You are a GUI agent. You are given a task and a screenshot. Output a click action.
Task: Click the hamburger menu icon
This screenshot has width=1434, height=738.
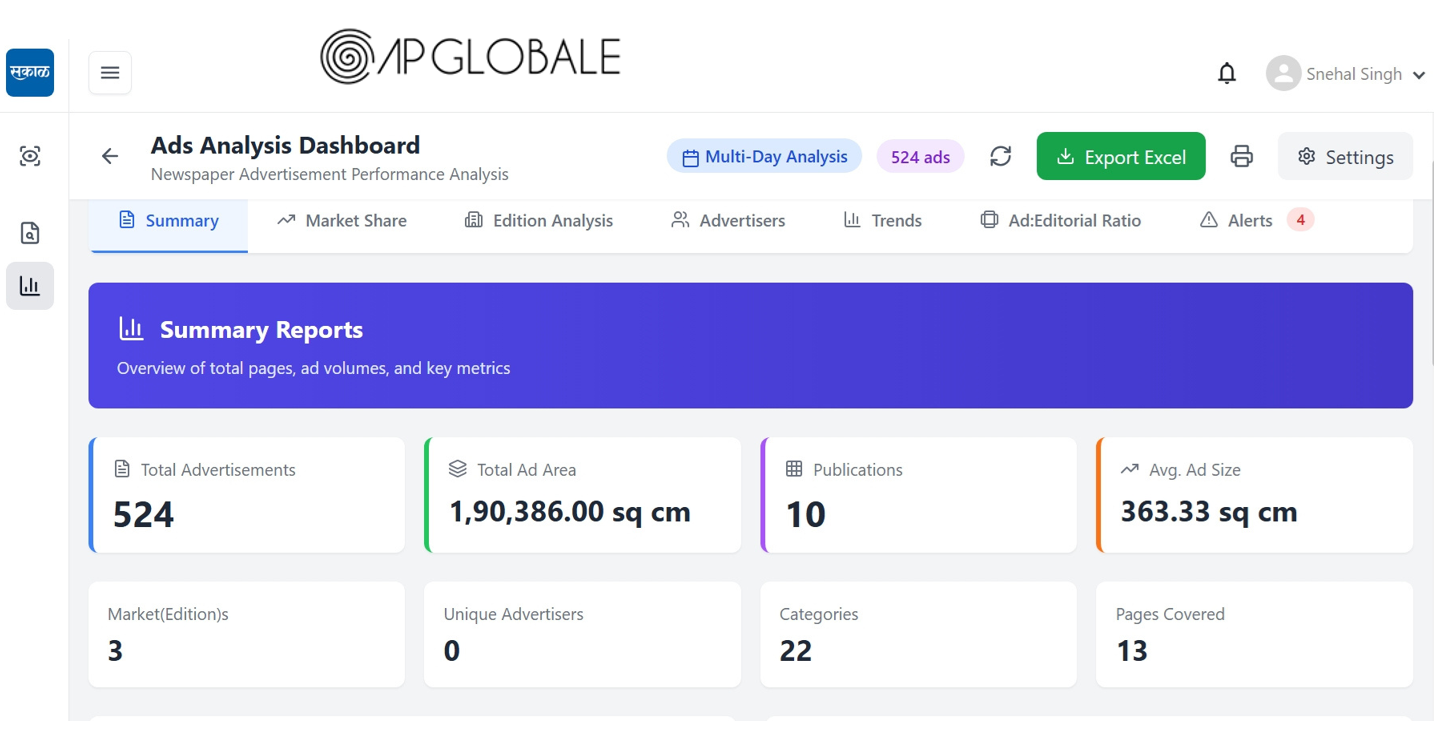coord(110,73)
